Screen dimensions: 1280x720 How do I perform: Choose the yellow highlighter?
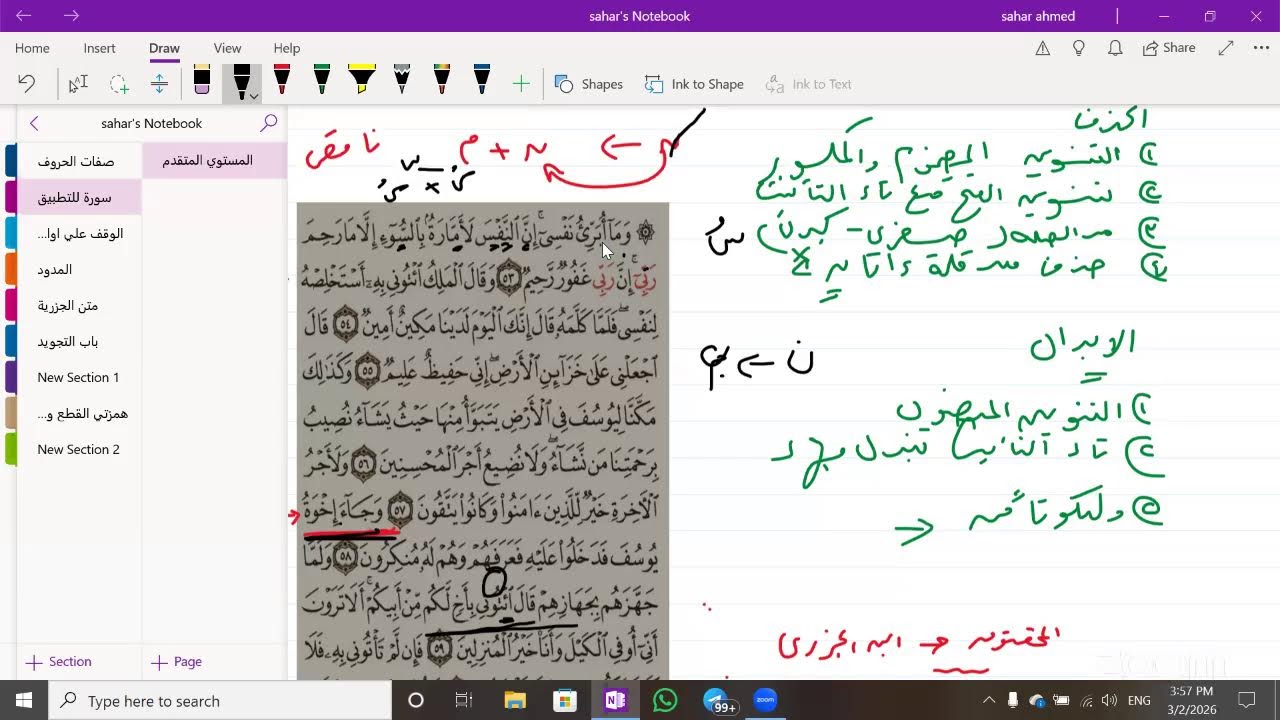coord(362,81)
